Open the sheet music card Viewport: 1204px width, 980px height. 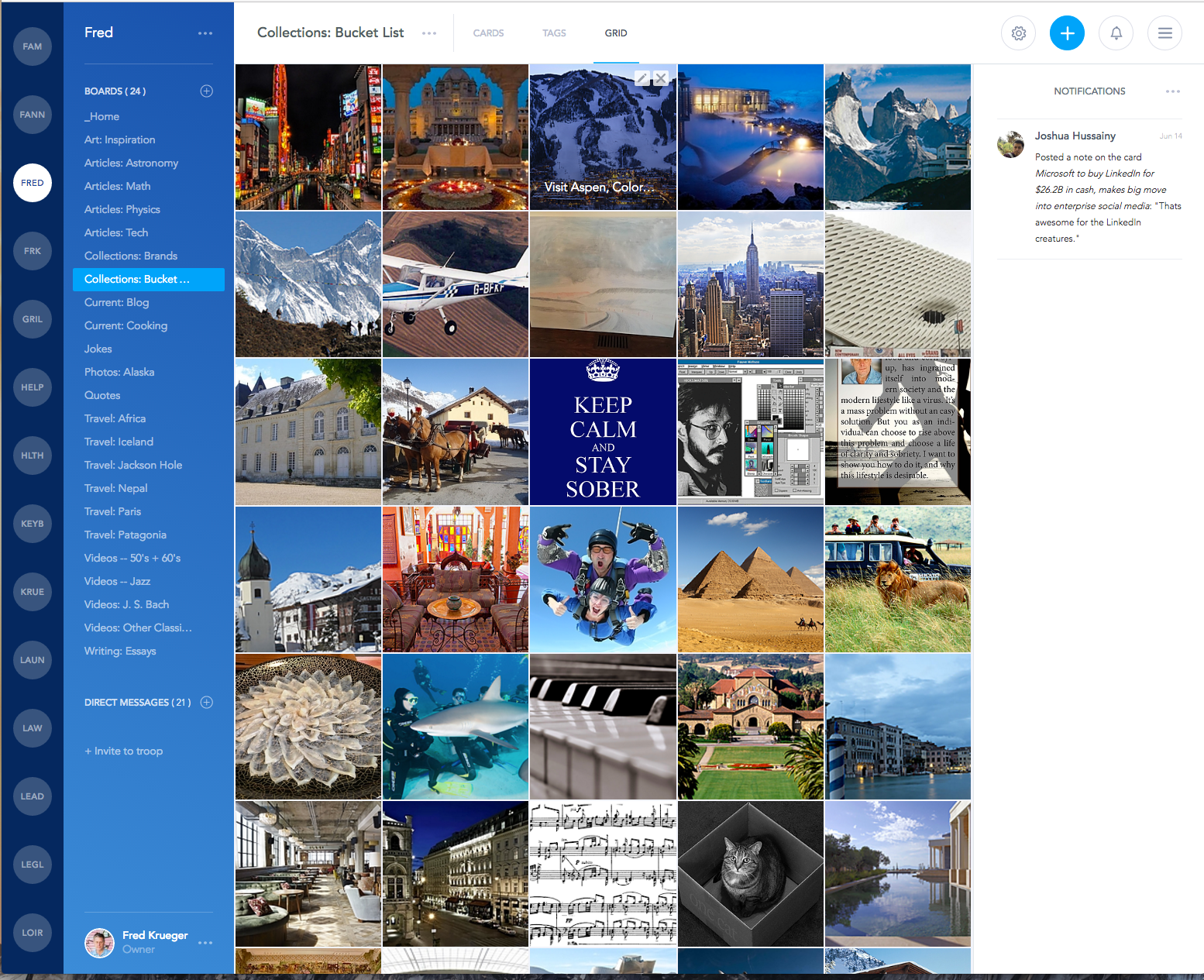[603, 874]
